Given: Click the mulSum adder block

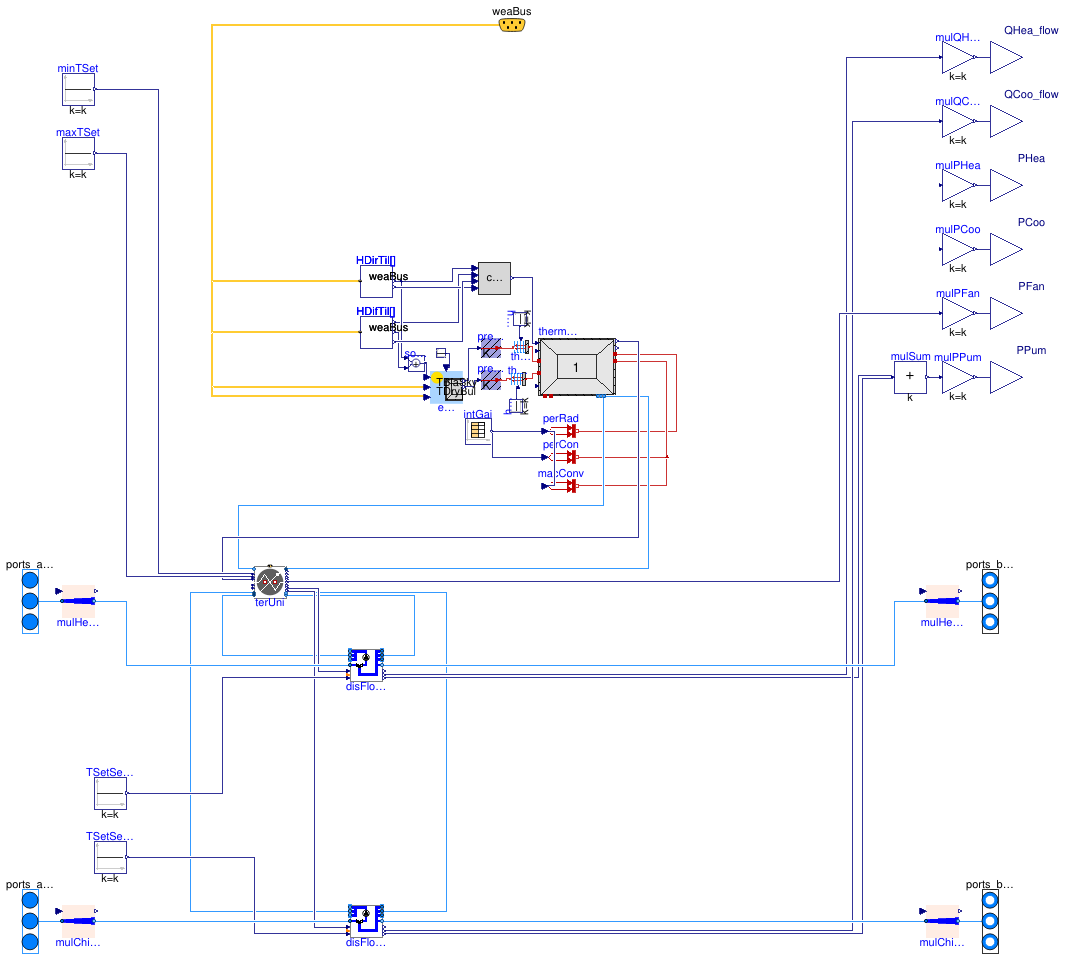Looking at the screenshot, I should click(910, 377).
